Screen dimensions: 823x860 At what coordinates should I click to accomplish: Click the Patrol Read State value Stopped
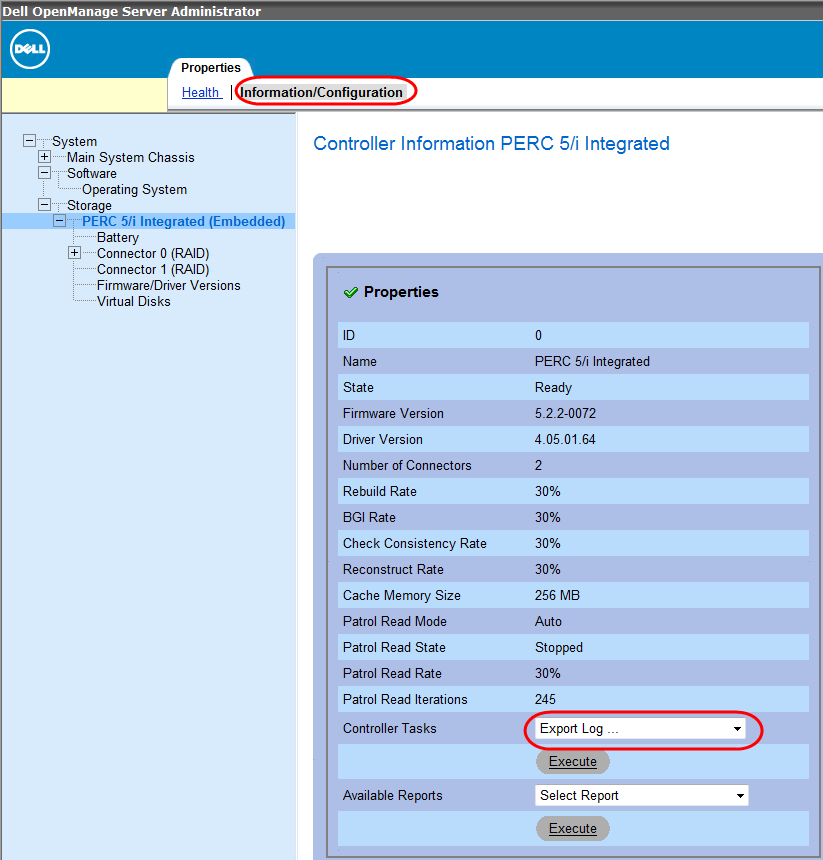(559, 648)
